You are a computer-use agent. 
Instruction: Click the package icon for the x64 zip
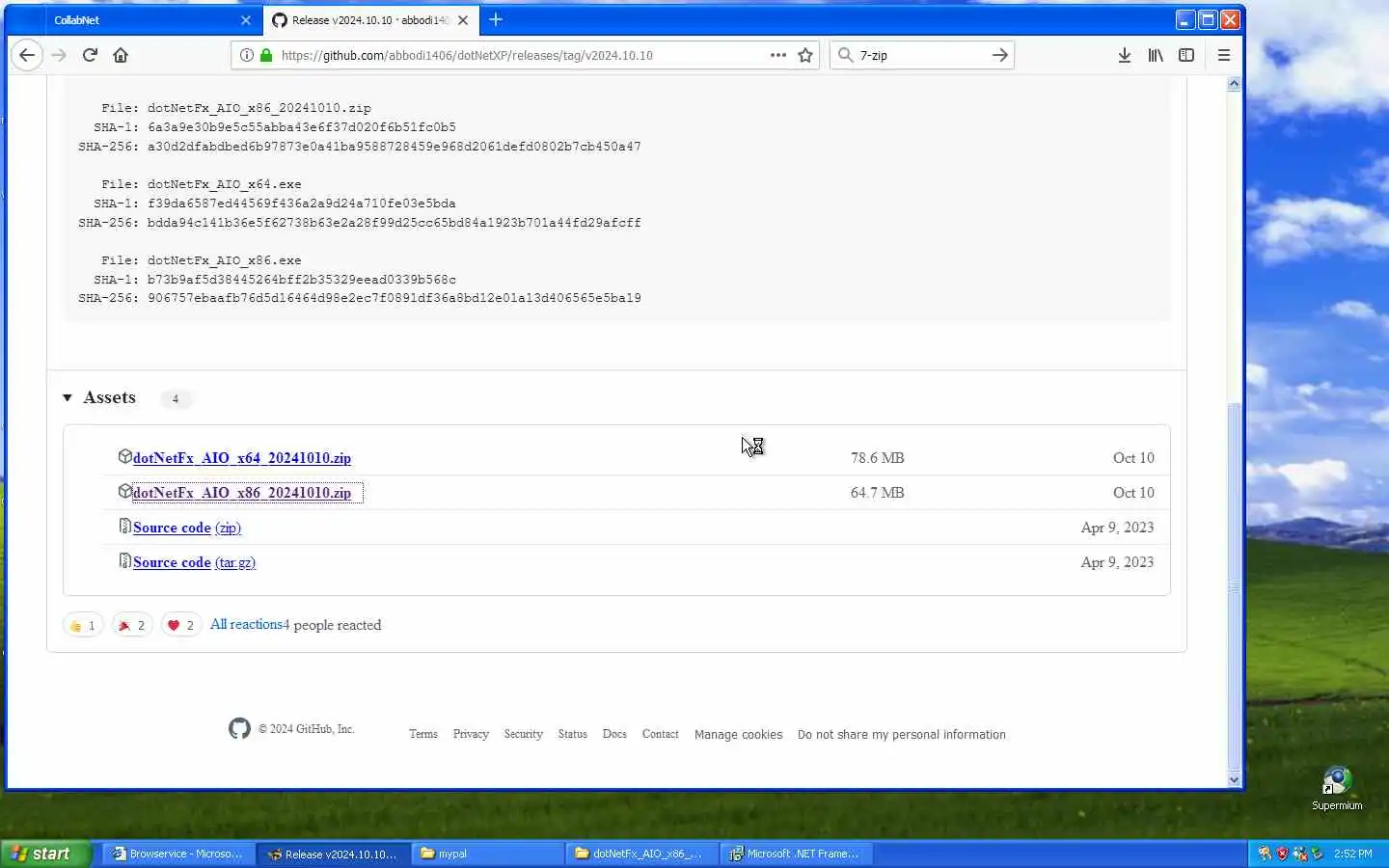pos(124,456)
